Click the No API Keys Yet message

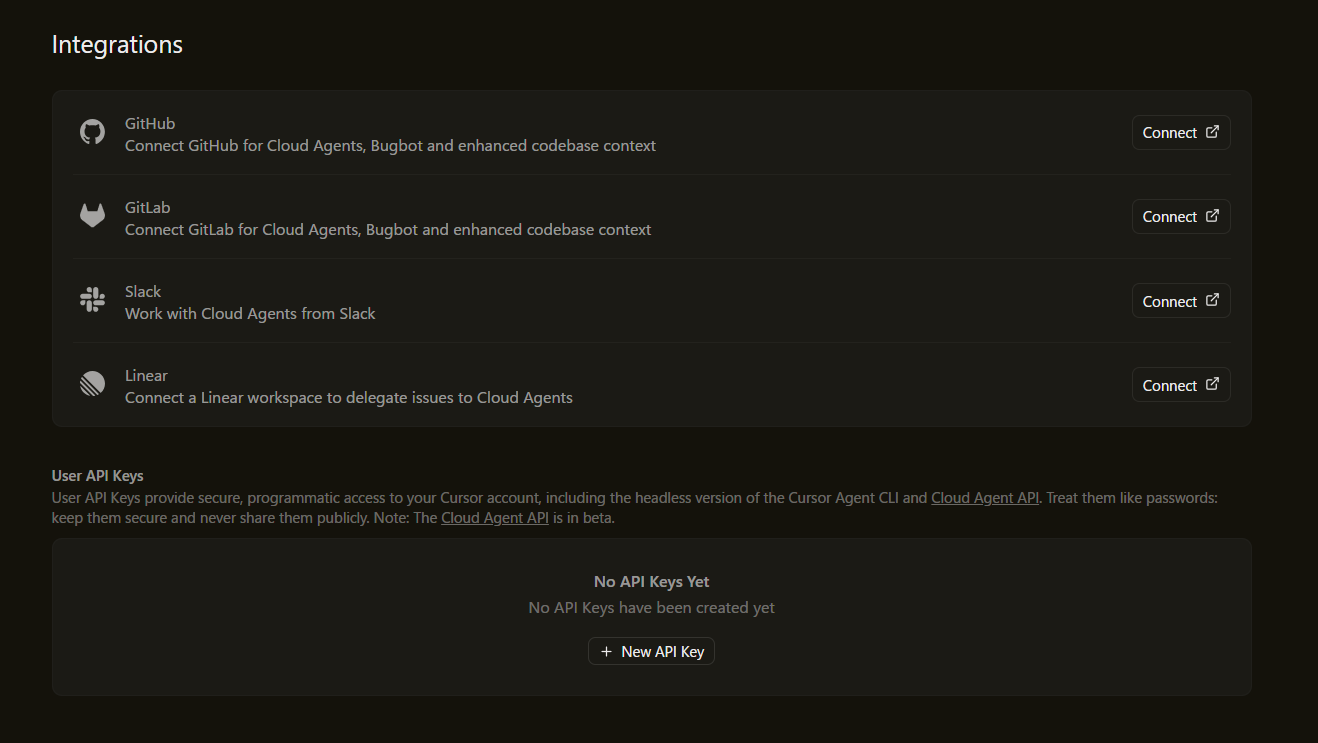651,582
